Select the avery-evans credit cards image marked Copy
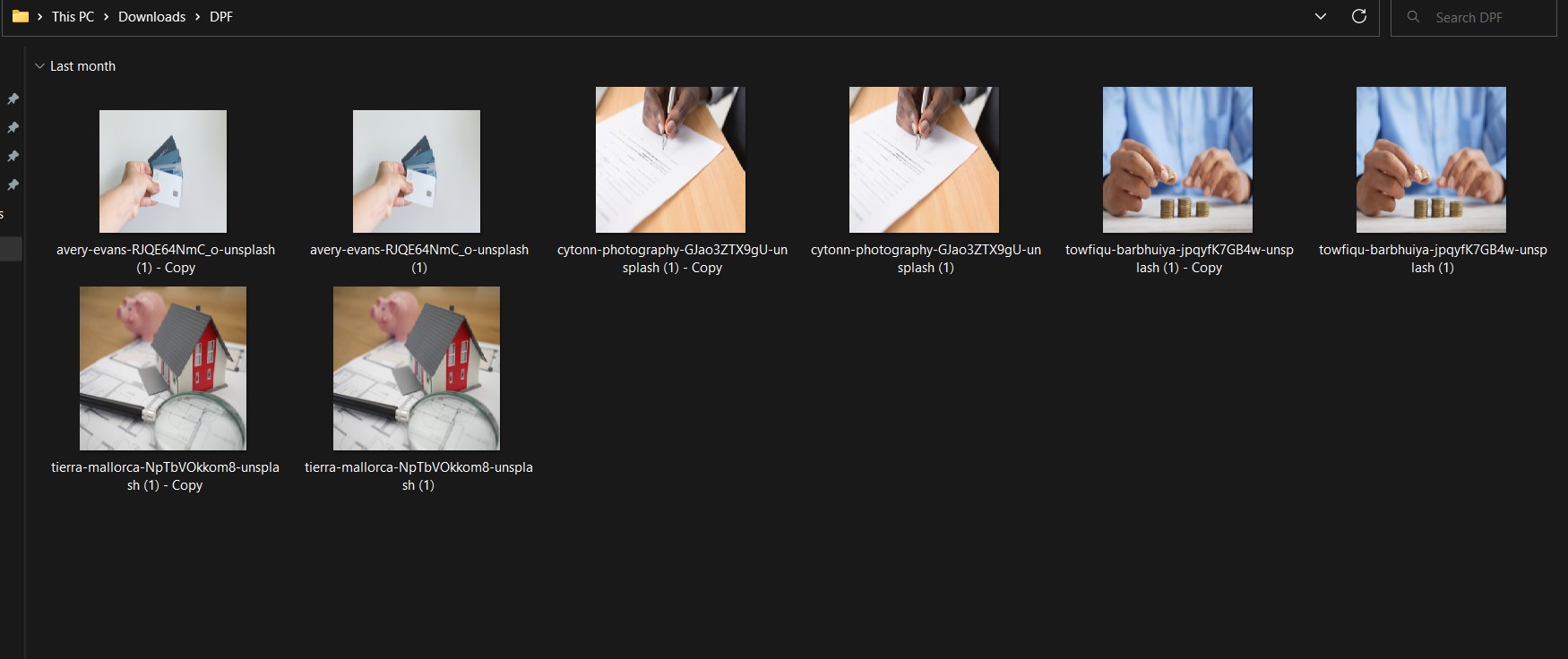This screenshot has width=1568, height=659. tap(163, 171)
